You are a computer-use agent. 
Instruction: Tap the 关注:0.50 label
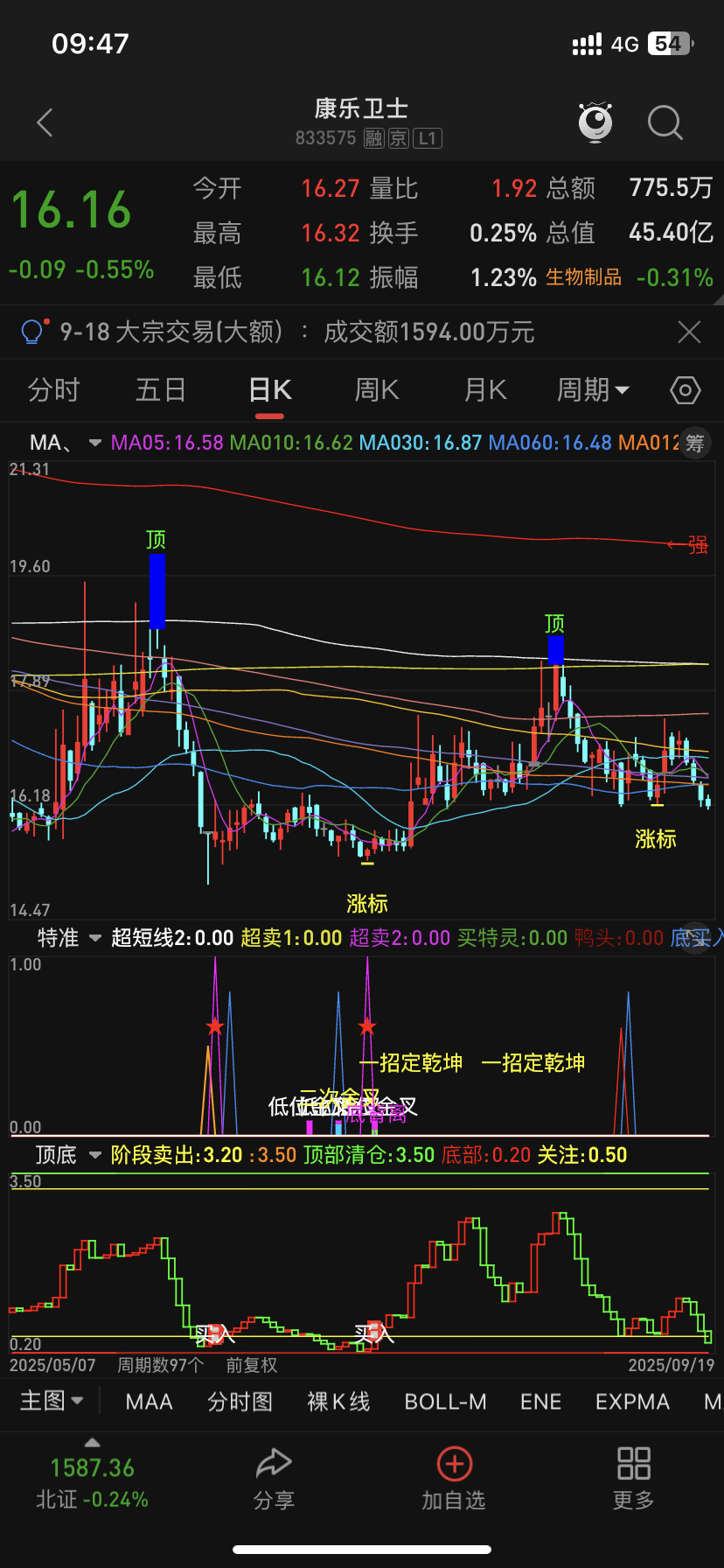(x=581, y=1155)
